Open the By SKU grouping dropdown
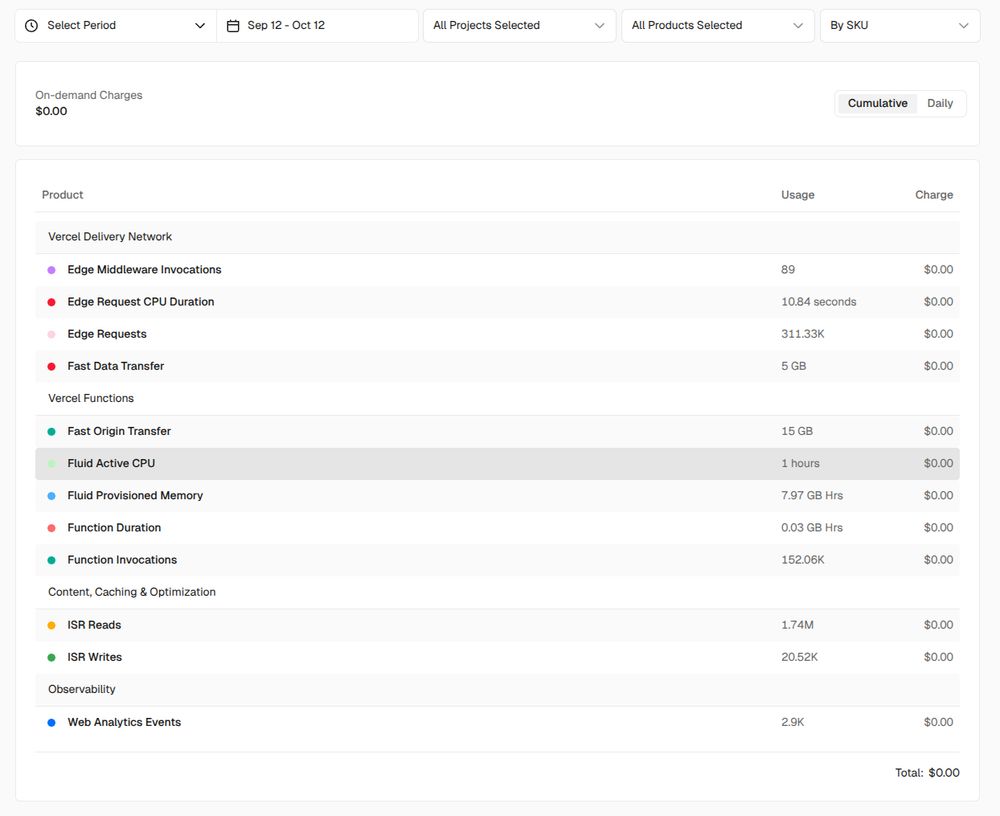Screen dimensions: 1000x816 pos(900,26)
